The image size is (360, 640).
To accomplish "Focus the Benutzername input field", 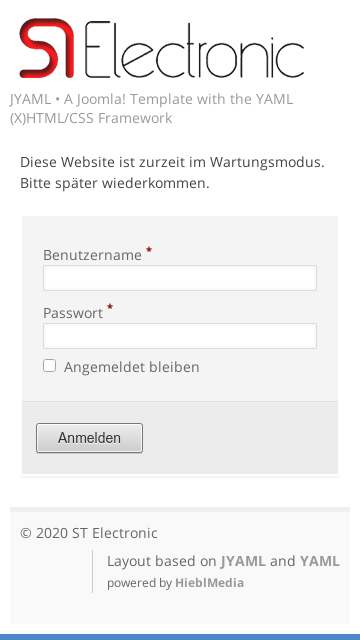I will click(x=180, y=278).
